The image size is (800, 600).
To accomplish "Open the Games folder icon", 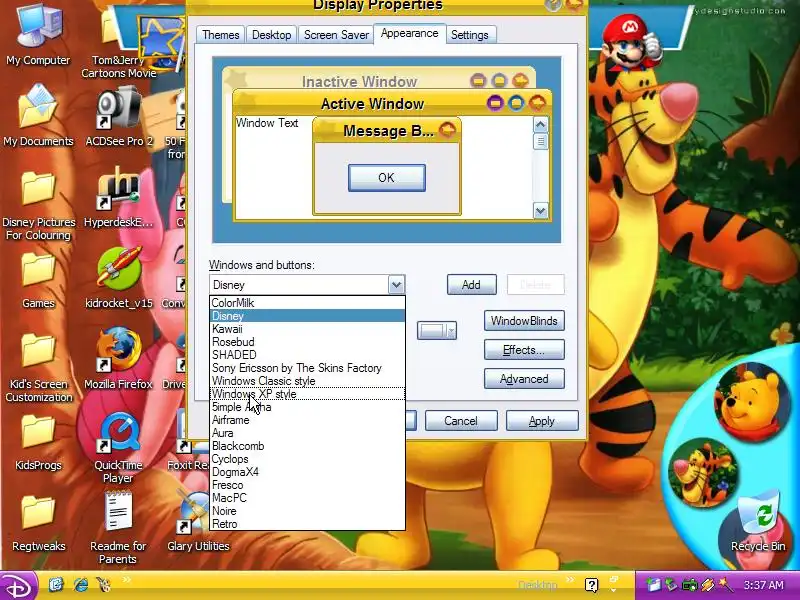I will pyautogui.click(x=38, y=280).
